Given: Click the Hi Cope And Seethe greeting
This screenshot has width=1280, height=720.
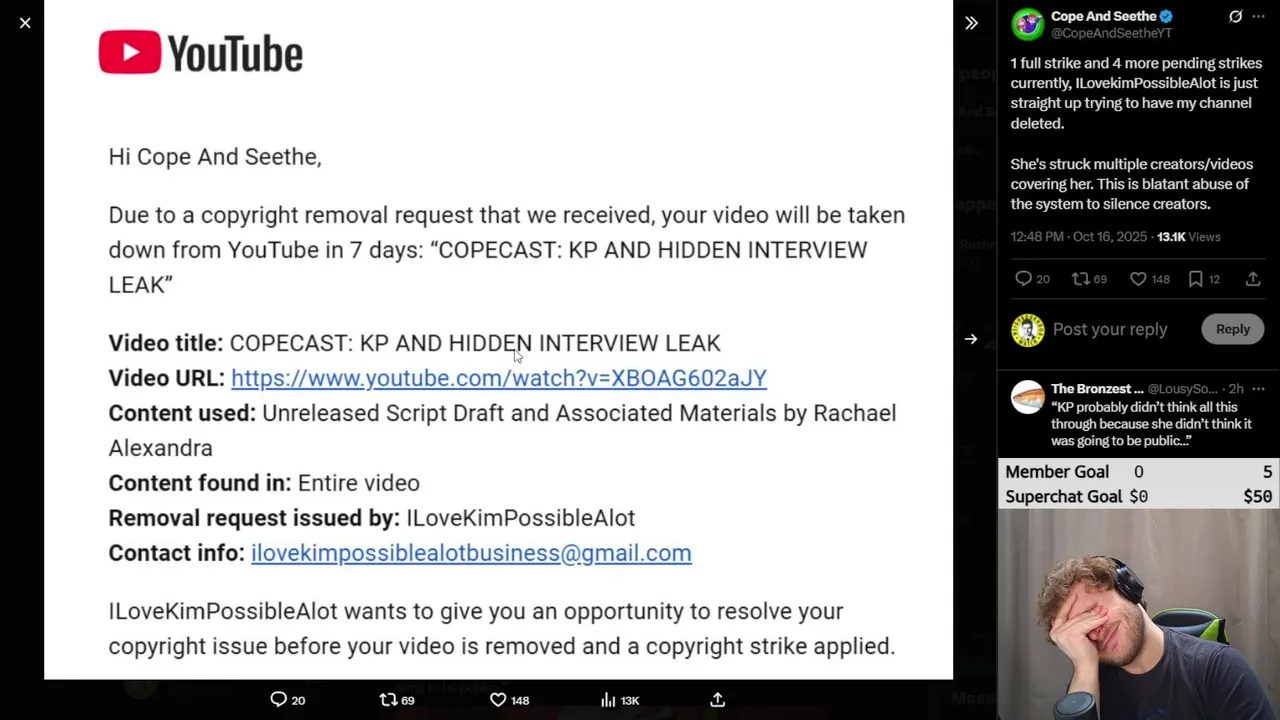Looking at the screenshot, I should [215, 157].
